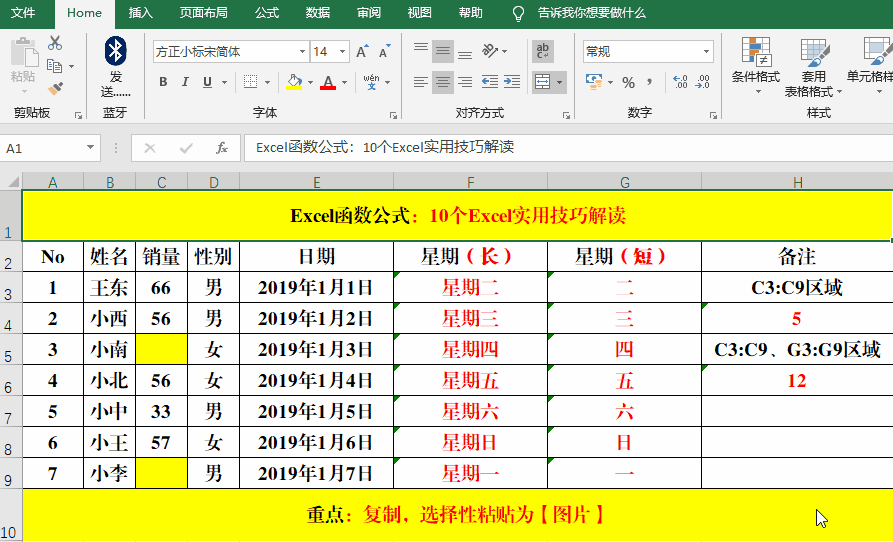Expand the fill color dropdown arrow
This screenshot has height=542, width=893.
pos(310,83)
